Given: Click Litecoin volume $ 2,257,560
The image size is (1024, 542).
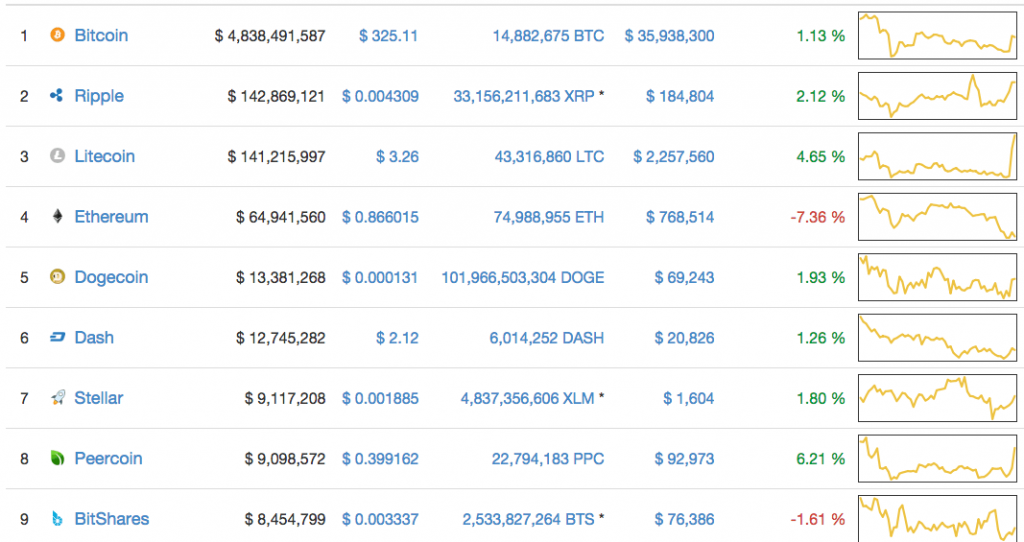Looking at the screenshot, I should point(673,157).
